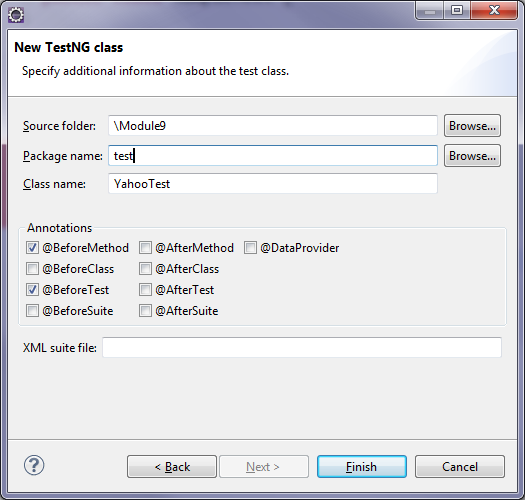This screenshot has height=500, width=525.
Task: Check the @BeforeSuite option
Action: click(x=32, y=311)
